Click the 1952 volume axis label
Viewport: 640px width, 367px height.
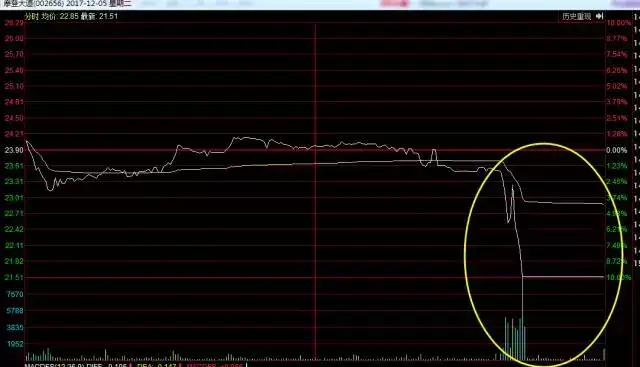point(15,344)
